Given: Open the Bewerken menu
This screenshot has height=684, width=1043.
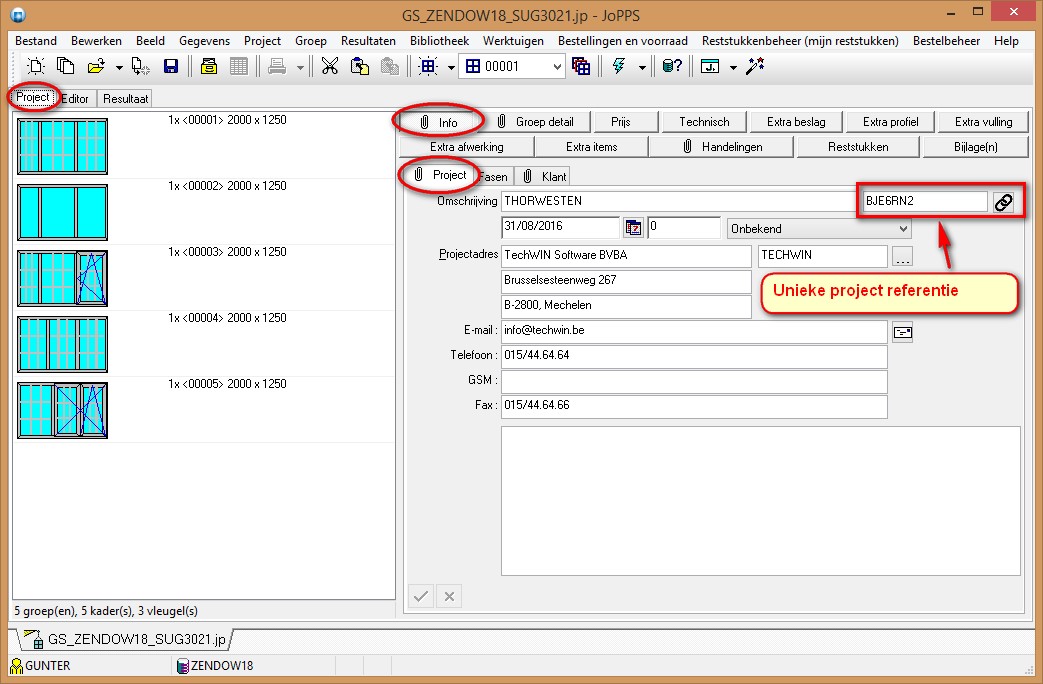Looking at the screenshot, I should (x=96, y=41).
